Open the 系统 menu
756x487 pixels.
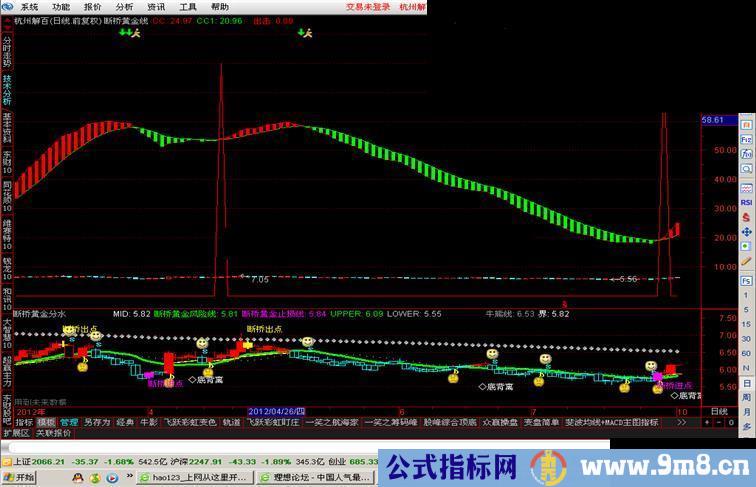tap(29, 6)
